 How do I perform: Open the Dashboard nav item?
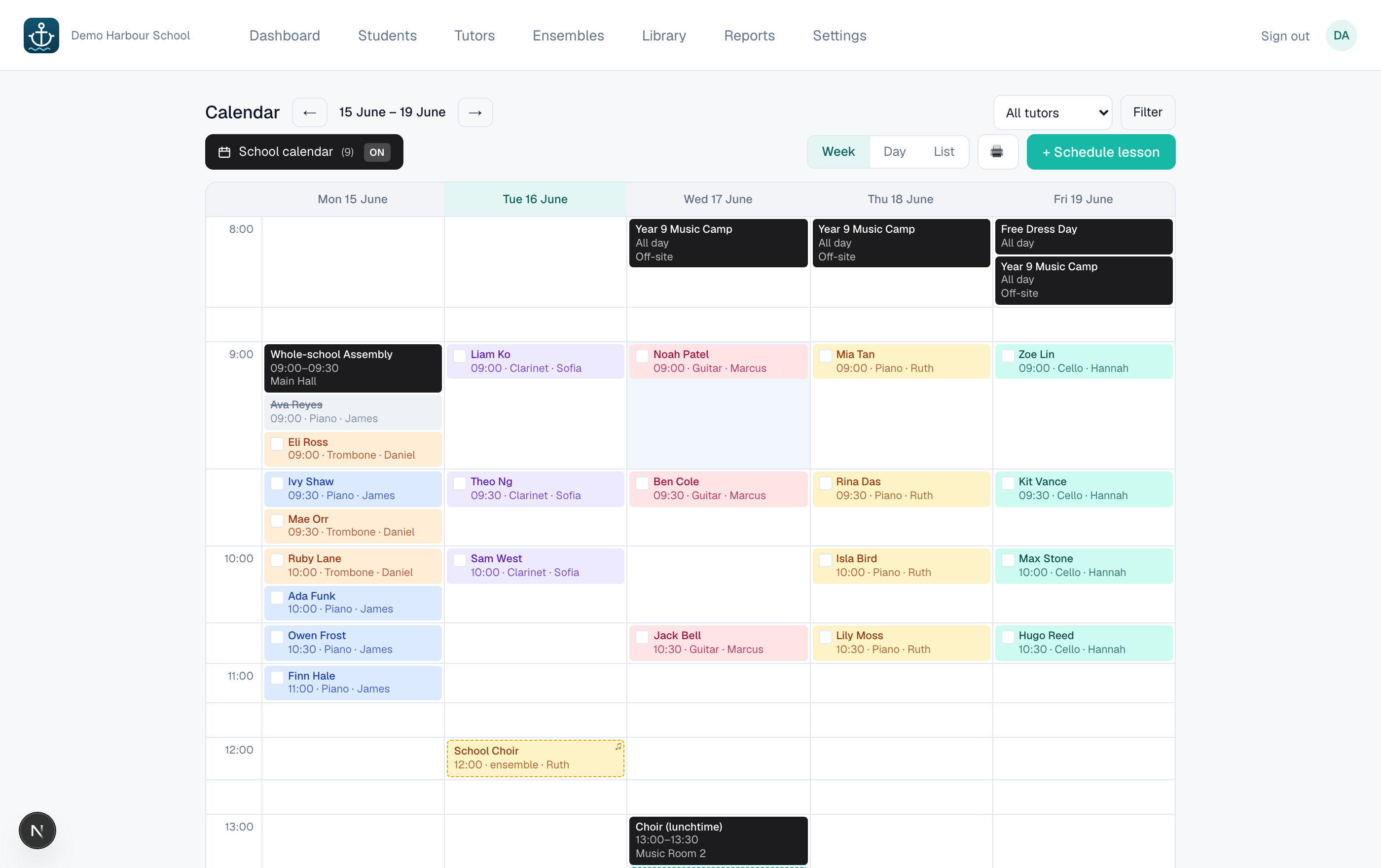pyautogui.click(x=285, y=36)
